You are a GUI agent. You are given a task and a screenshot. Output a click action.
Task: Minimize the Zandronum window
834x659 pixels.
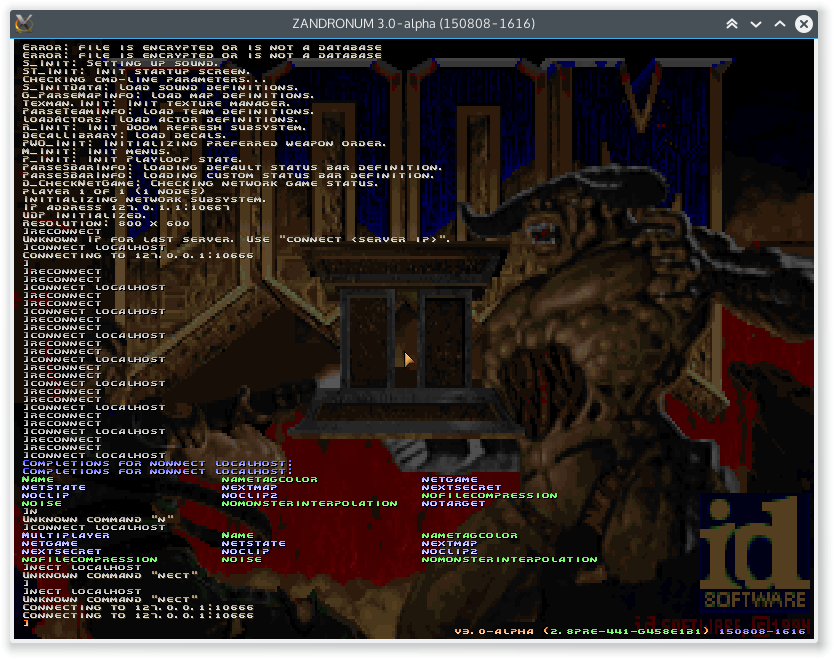756,23
